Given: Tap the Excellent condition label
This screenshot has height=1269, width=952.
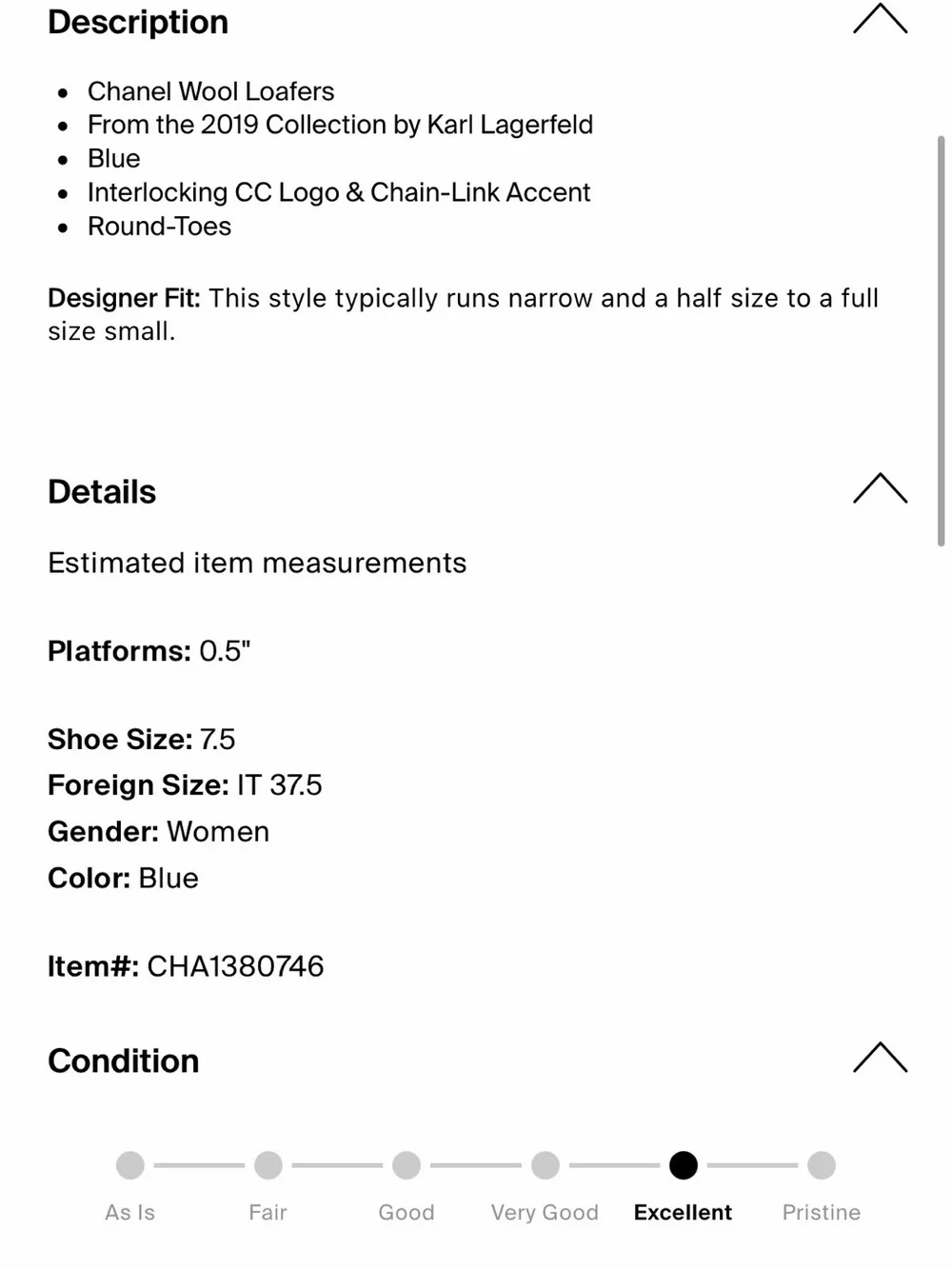Looking at the screenshot, I should pyautogui.click(x=683, y=1212).
